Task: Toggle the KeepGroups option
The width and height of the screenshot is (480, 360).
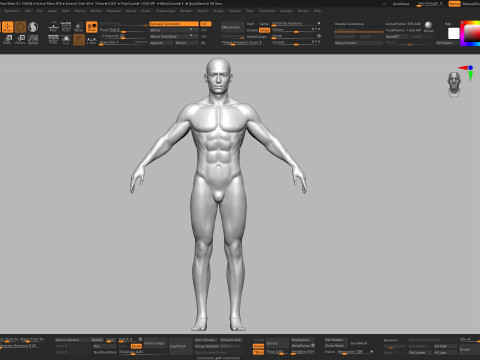Action: (257, 37)
